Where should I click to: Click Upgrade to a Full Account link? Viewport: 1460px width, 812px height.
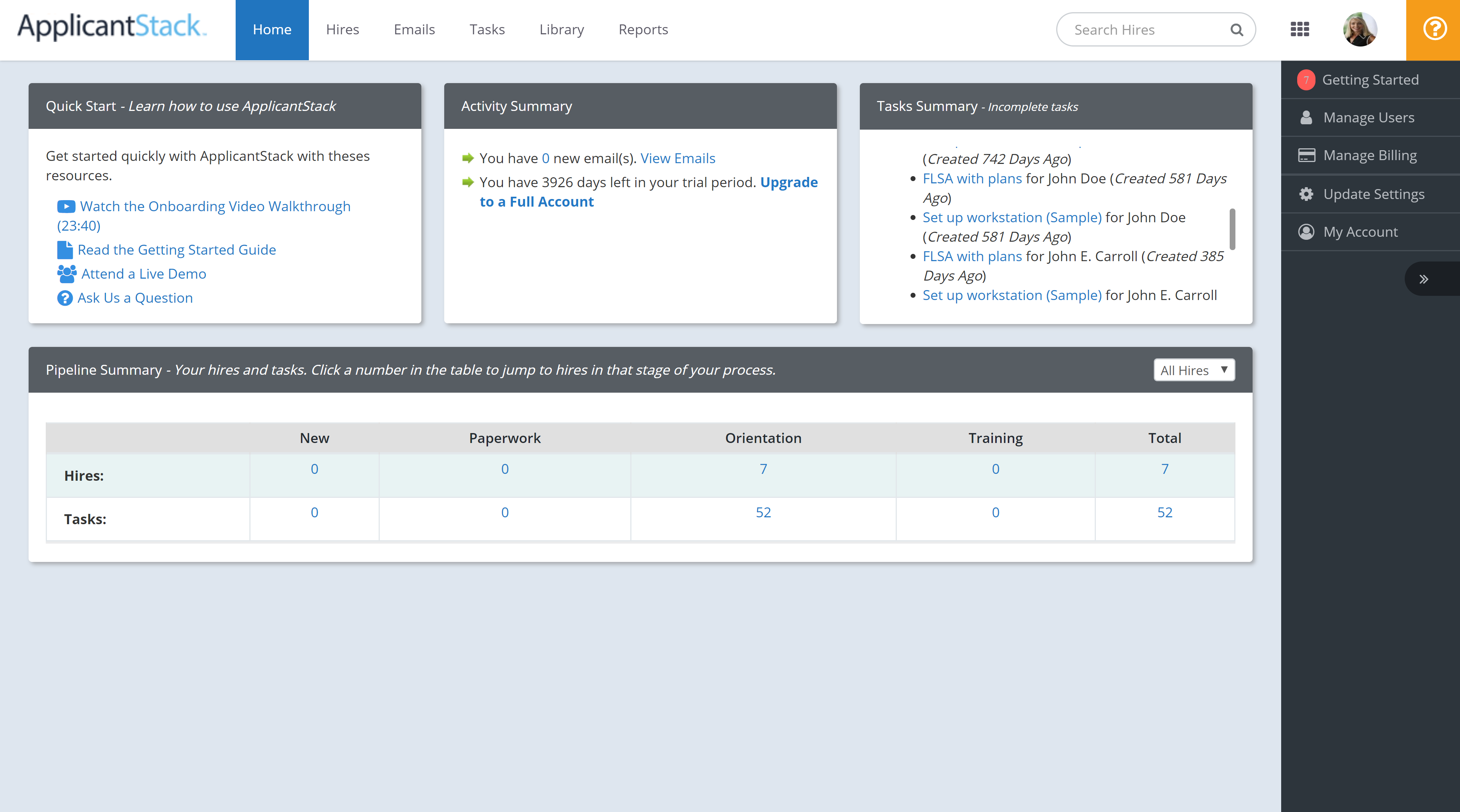pos(789,183)
